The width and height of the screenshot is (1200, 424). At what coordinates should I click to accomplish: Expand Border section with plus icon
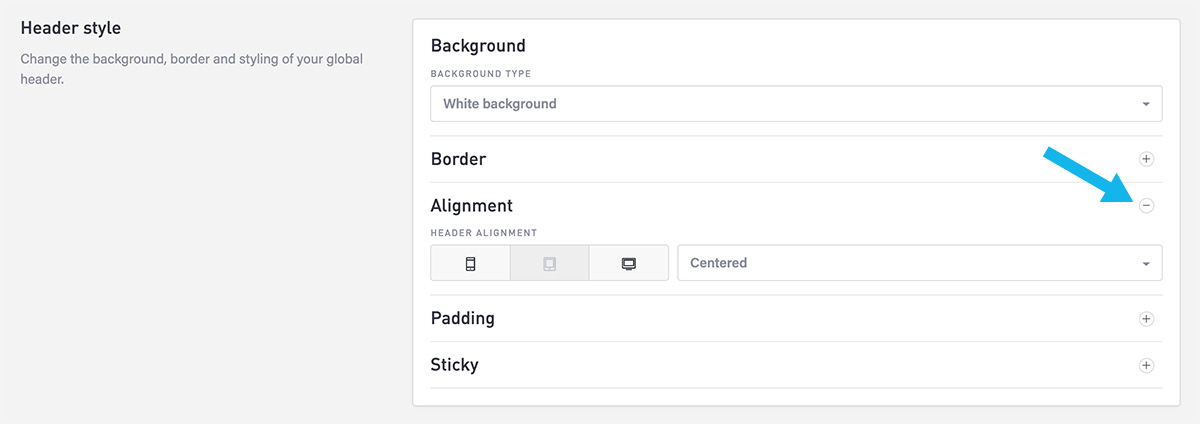point(1147,159)
